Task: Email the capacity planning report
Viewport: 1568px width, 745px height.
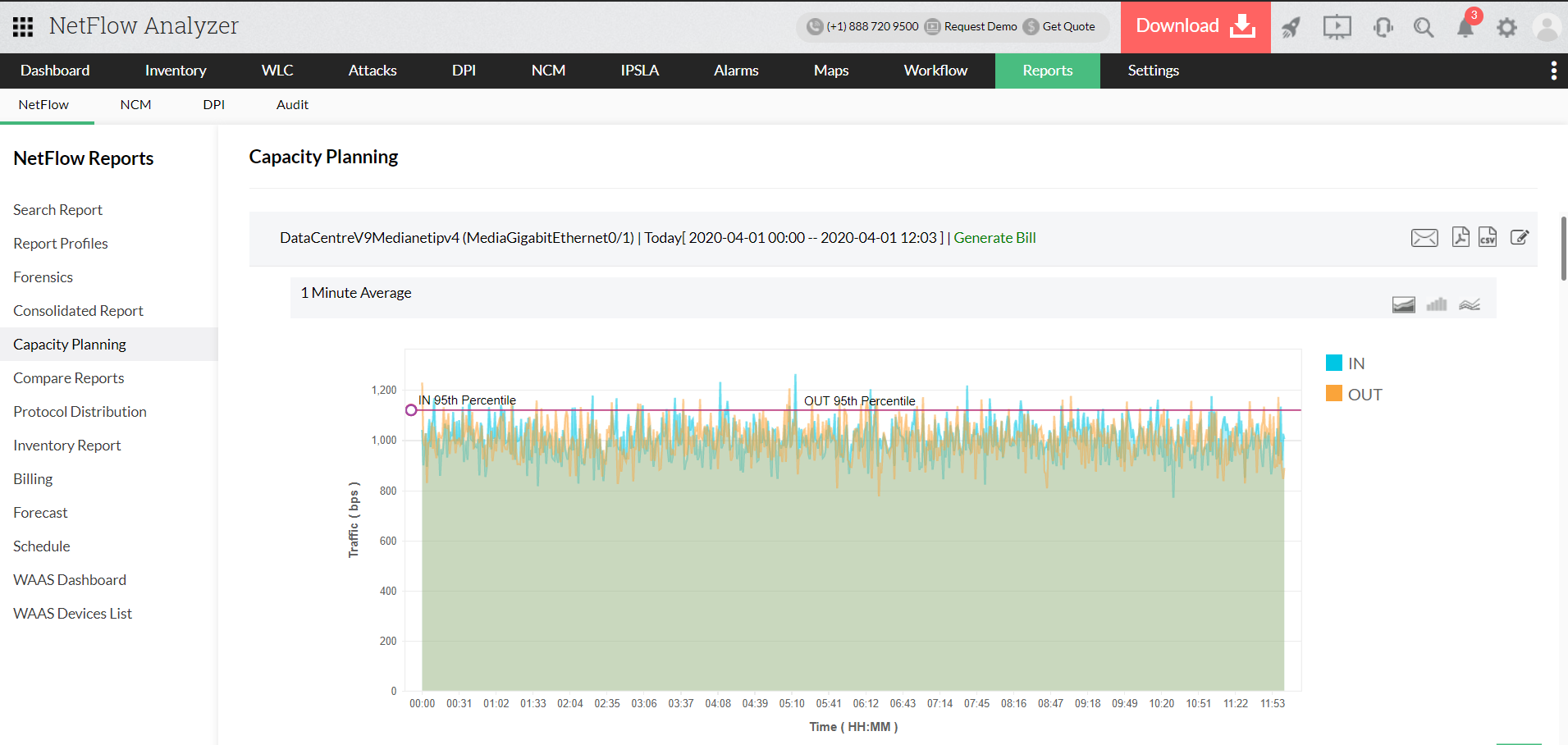Action: 1424,238
